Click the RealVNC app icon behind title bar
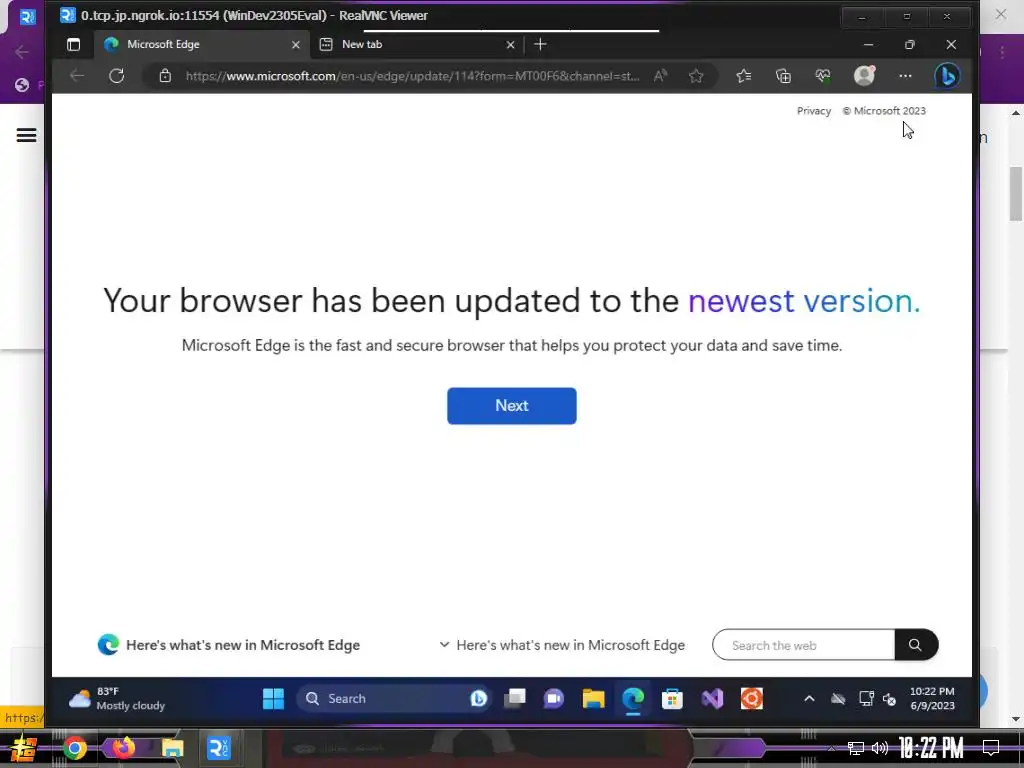Viewport: 1024px width, 768px height. coord(27,17)
